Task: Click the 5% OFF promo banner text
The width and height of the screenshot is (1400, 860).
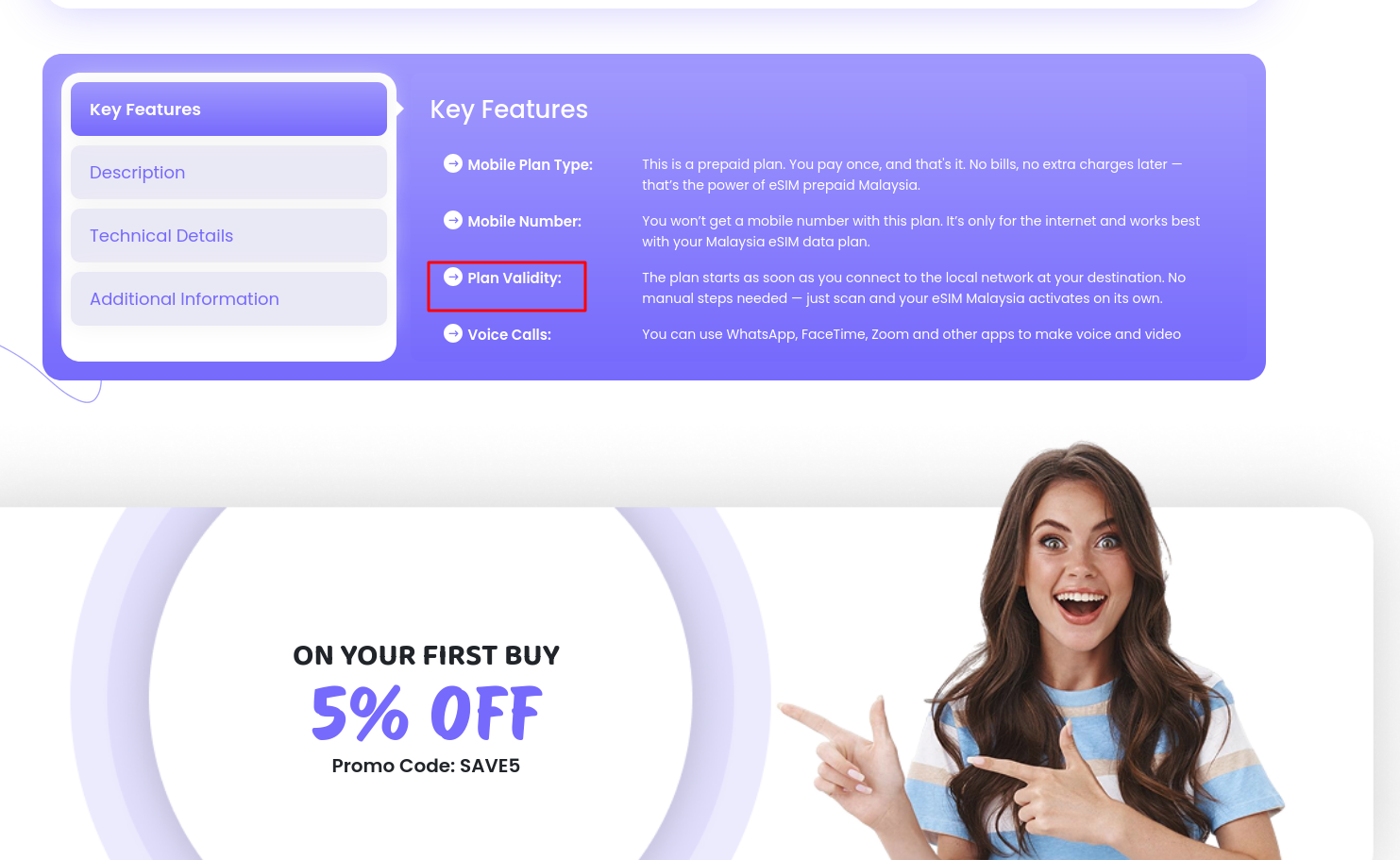Action: coord(427,713)
